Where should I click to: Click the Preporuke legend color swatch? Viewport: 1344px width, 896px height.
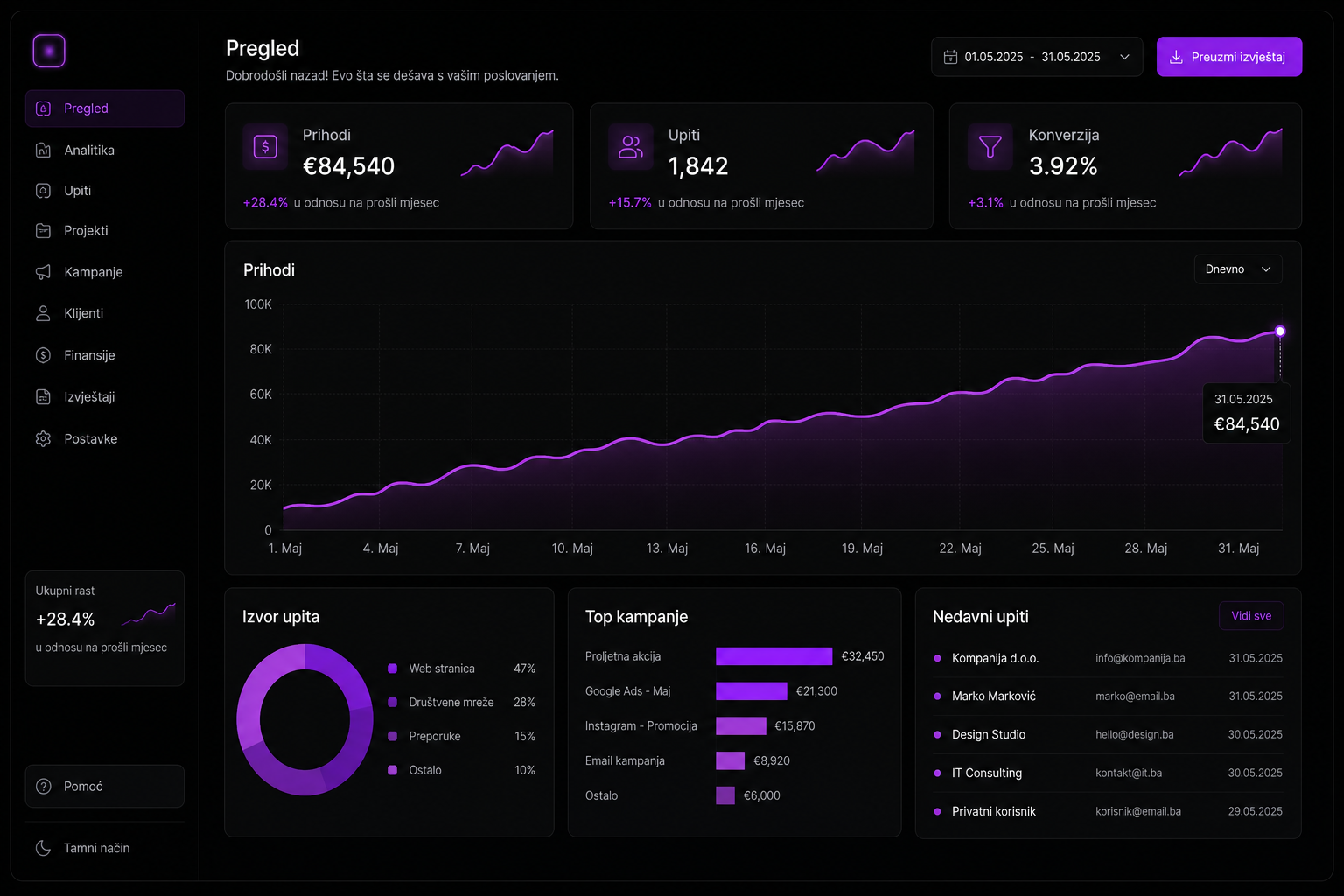pyautogui.click(x=392, y=736)
